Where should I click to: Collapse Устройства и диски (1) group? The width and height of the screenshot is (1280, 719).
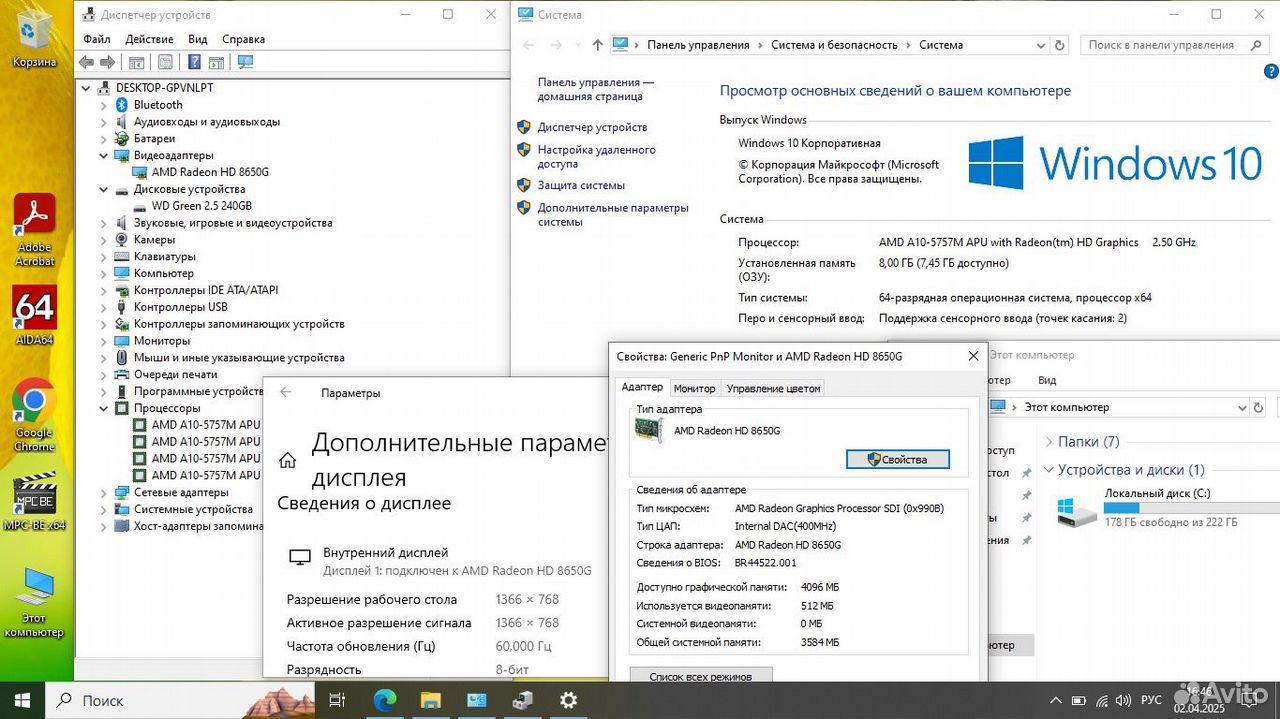(x=1049, y=470)
